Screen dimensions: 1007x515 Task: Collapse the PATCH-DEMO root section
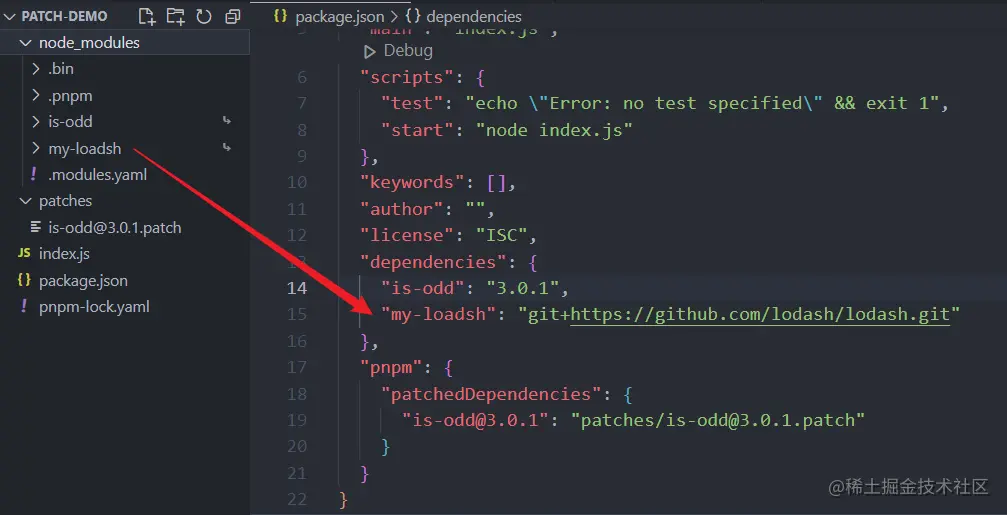10,17
